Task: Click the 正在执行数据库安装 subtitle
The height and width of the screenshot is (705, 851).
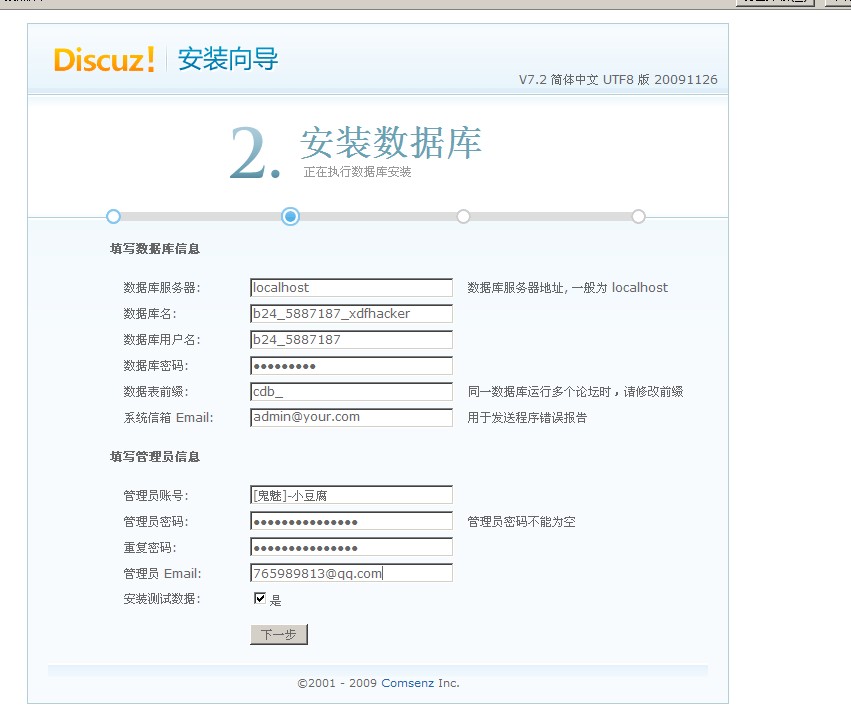Action: tap(357, 172)
